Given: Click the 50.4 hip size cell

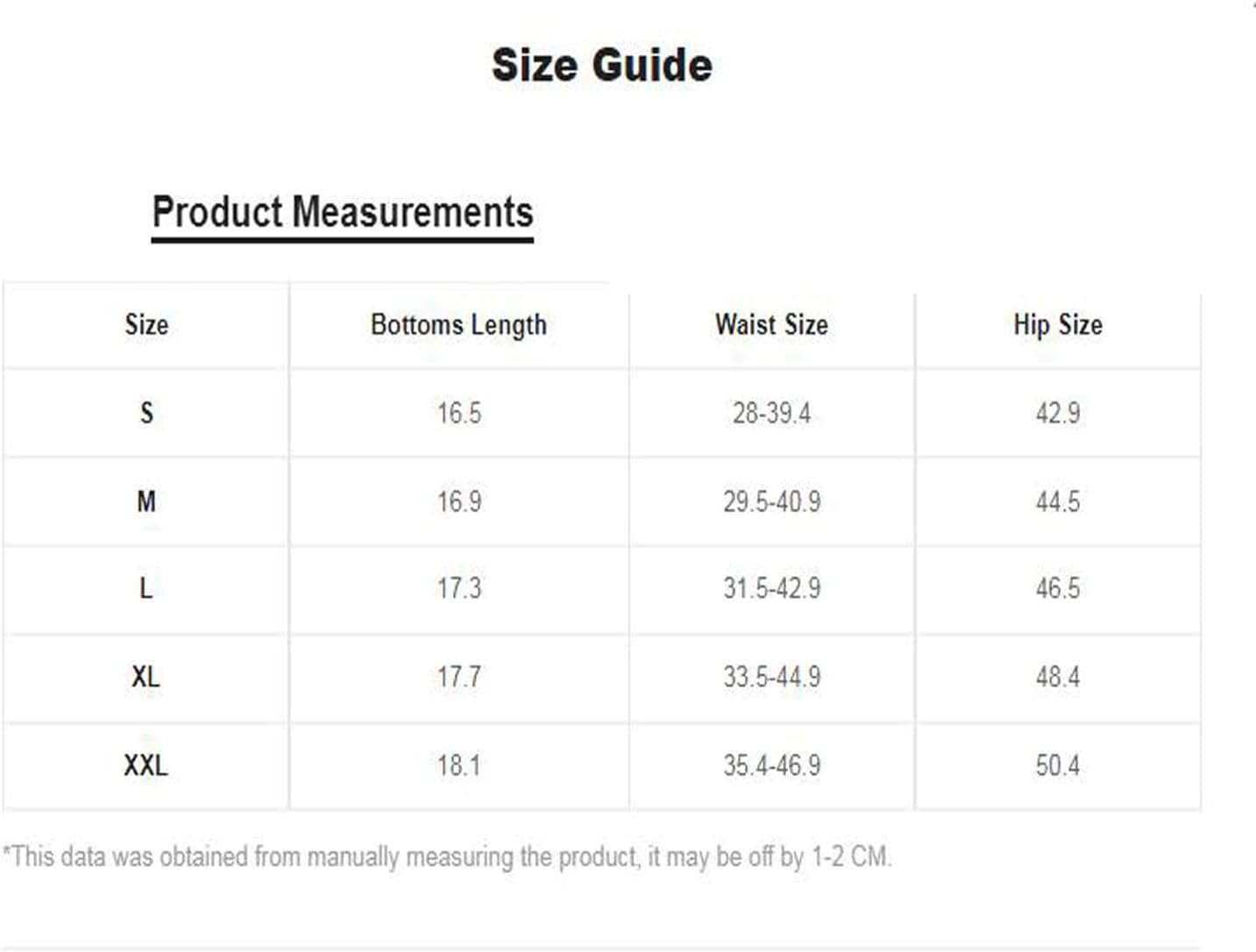Looking at the screenshot, I should pyautogui.click(x=1058, y=765).
